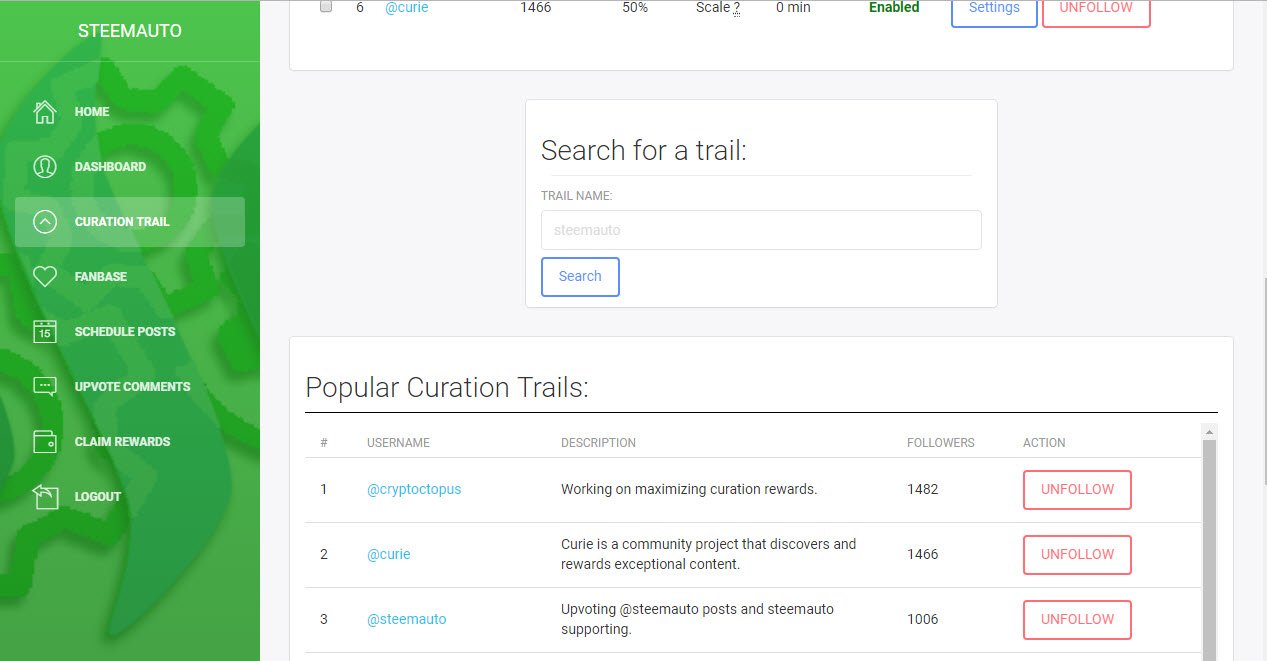Screen dimensions: 1267x661
Task: Click the 1482 followers count
Action: pyautogui.click(x=923, y=490)
